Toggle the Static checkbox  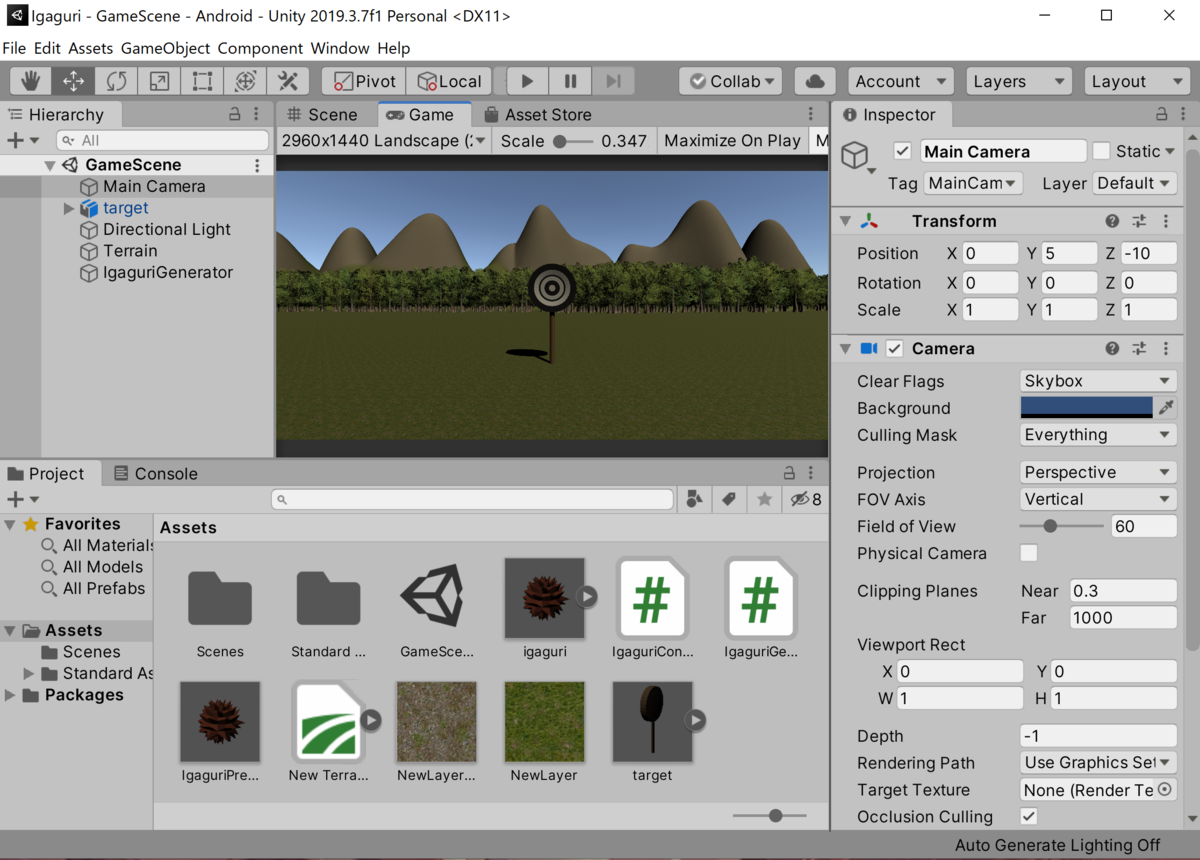click(x=1101, y=151)
